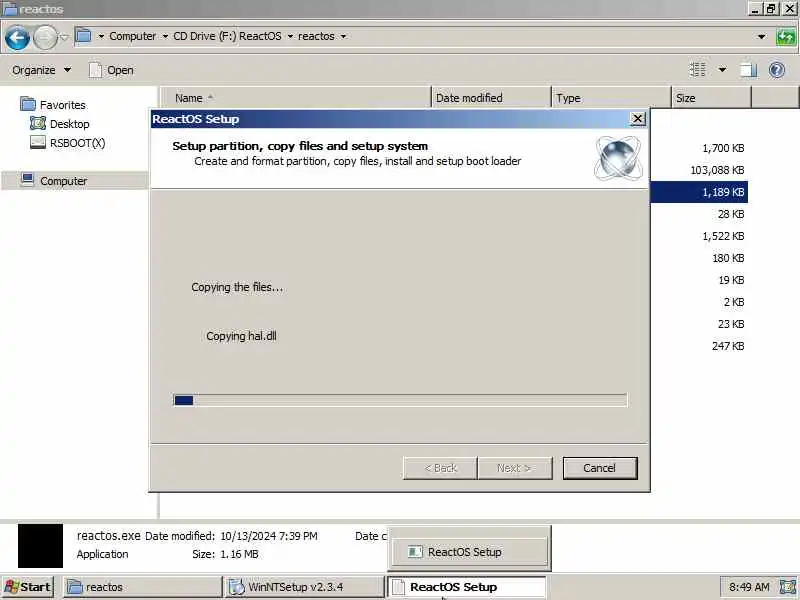Viewport: 800px width, 600px height.
Task: Open the Organize menu
Action: pyautogui.click(x=41, y=70)
